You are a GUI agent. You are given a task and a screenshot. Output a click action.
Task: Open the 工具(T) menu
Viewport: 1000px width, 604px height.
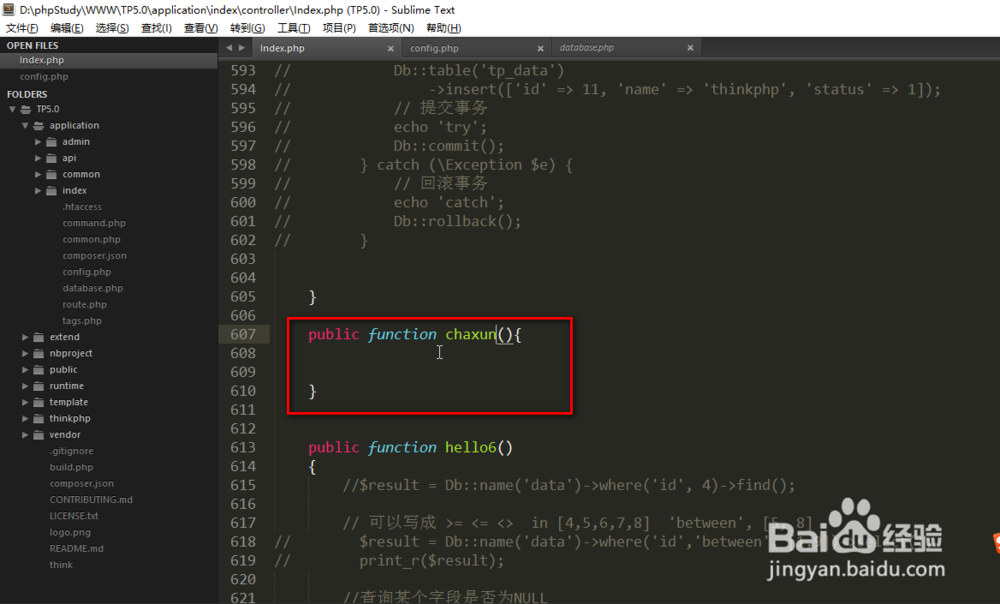(x=293, y=28)
